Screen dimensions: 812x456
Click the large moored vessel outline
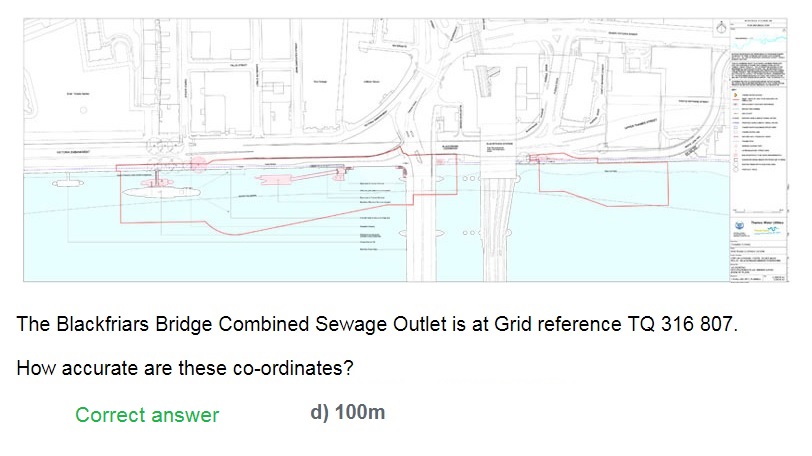coord(161,189)
